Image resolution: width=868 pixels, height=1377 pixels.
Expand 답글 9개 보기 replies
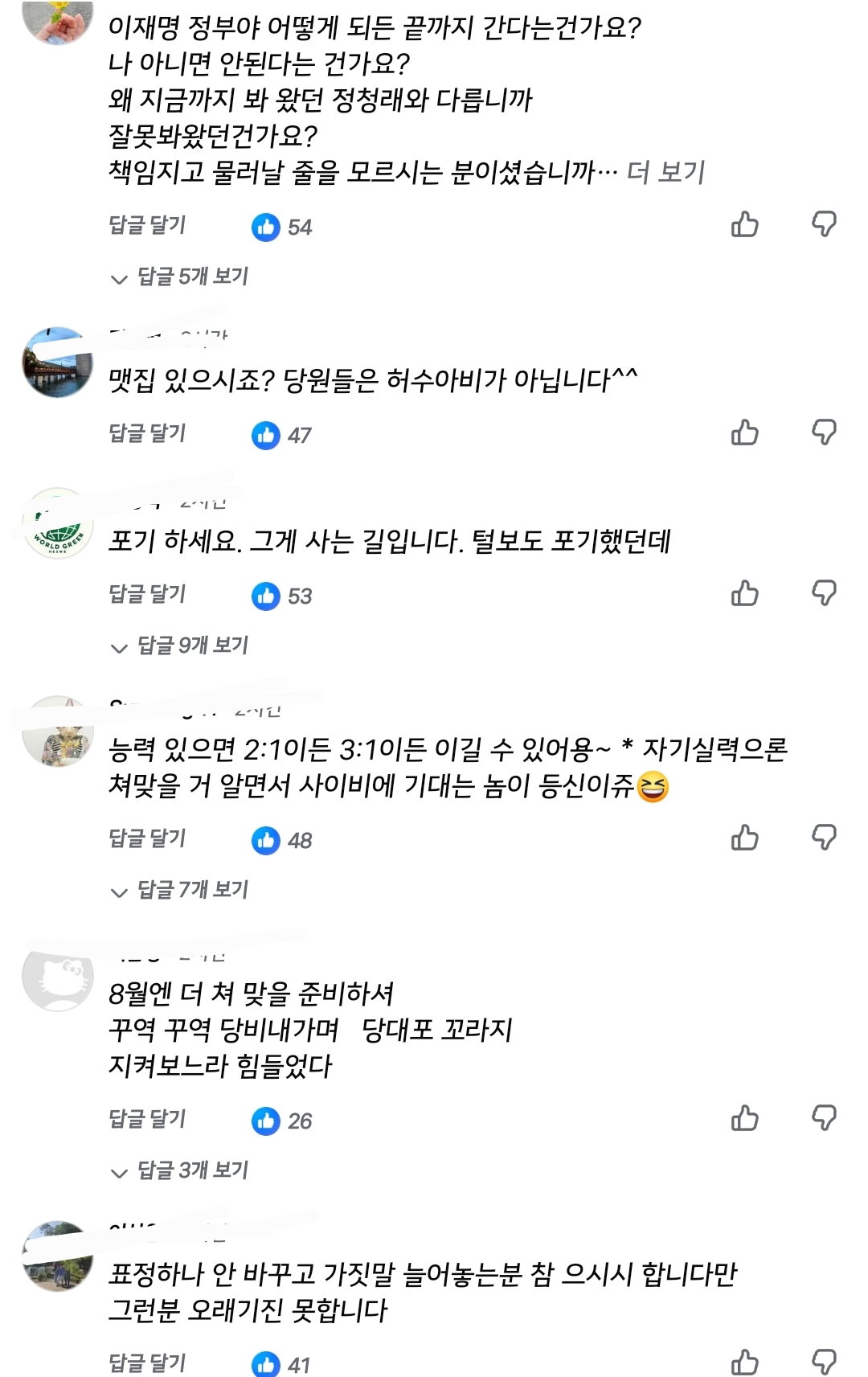click(179, 646)
